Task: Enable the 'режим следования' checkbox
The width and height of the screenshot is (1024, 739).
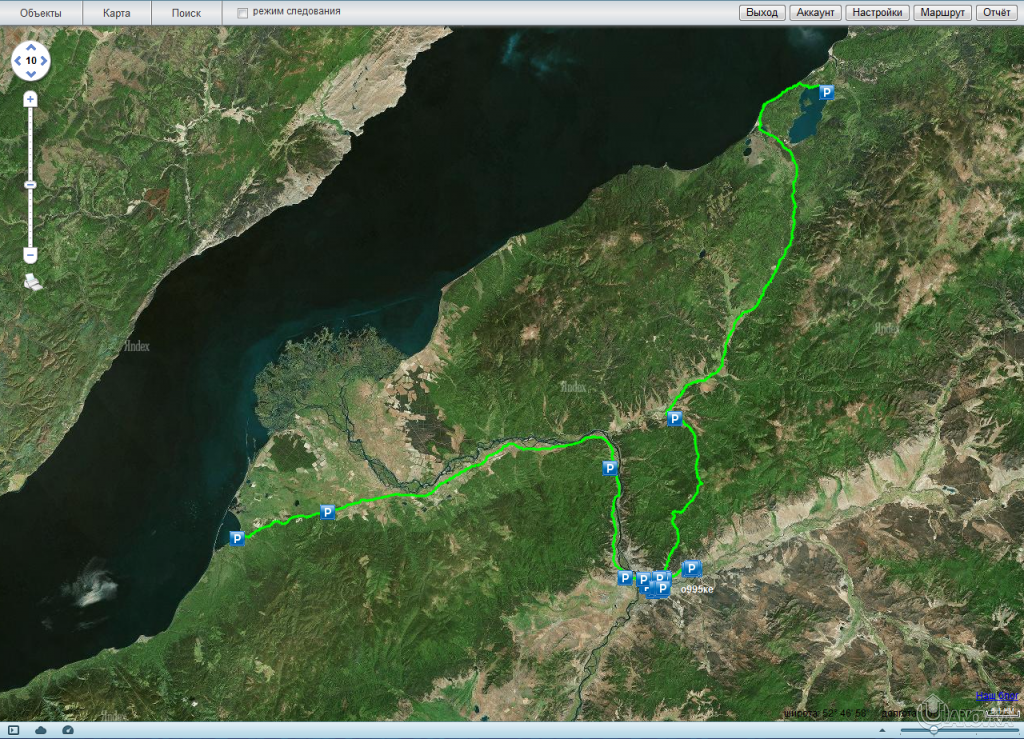Action: point(242,13)
